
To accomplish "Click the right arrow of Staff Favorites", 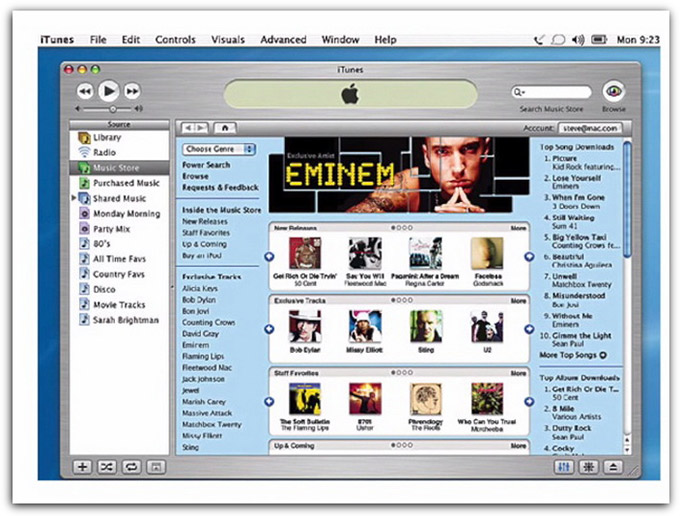I will (529, 402).
